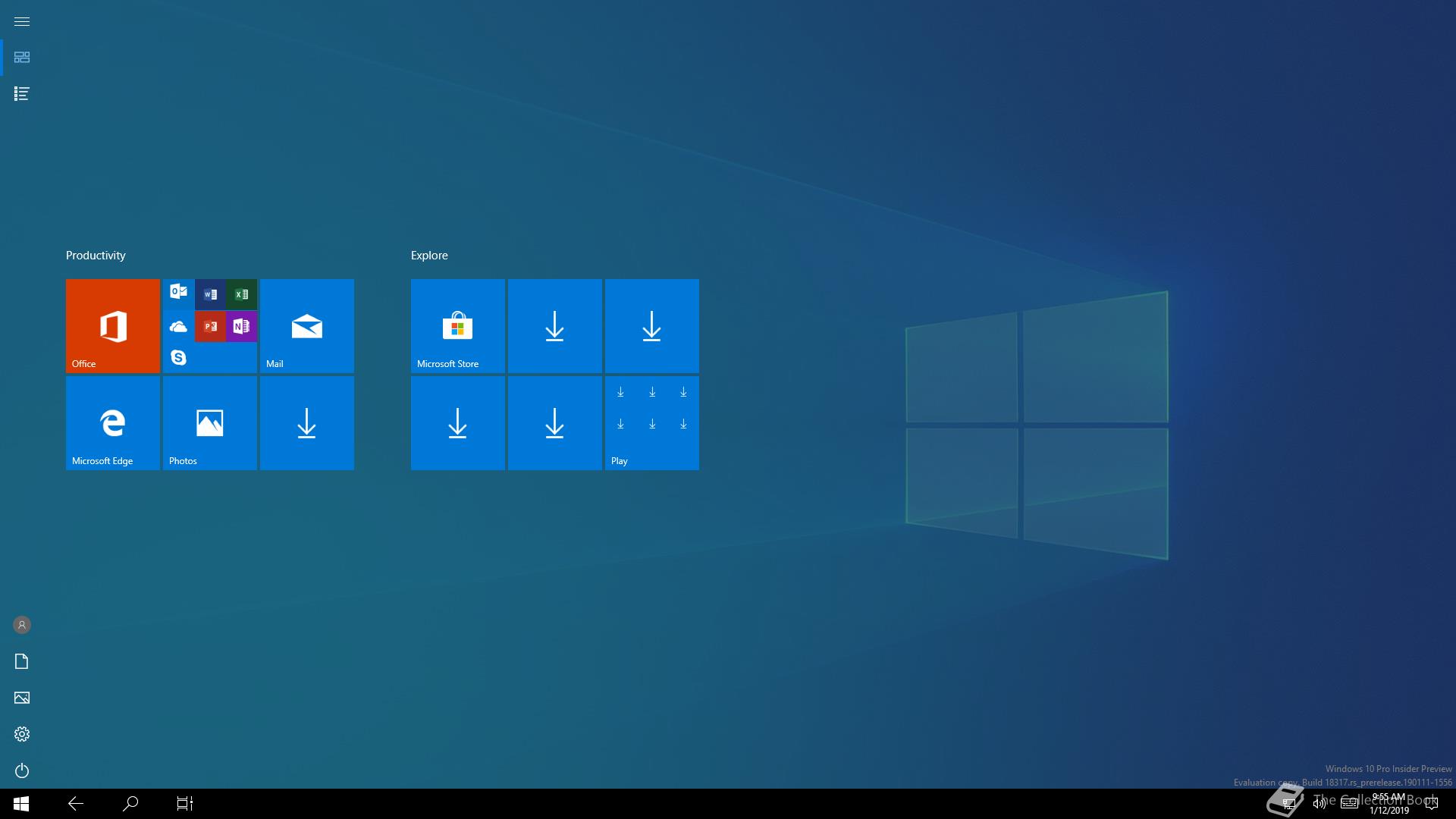Image resolution: width=1456 pixels, height=819 pixels.
Task: Open the Power options menu
Action: 22,770
